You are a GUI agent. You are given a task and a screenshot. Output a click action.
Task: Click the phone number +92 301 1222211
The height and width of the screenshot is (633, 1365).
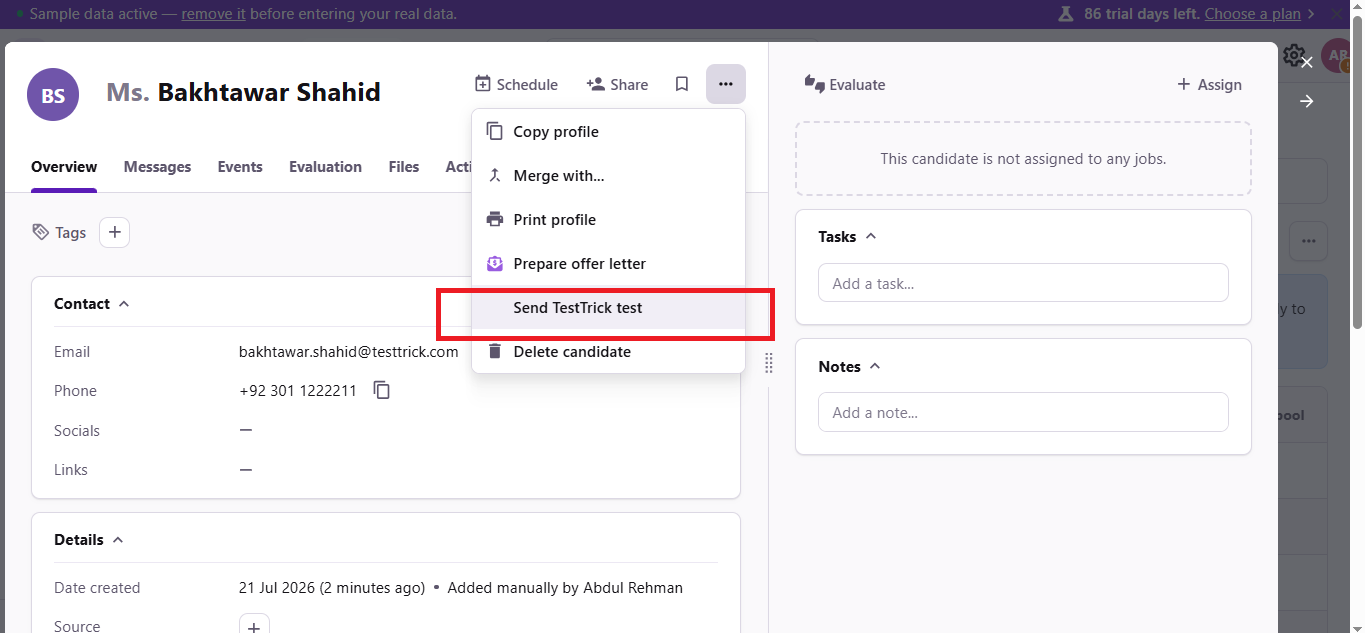[298, 391]
